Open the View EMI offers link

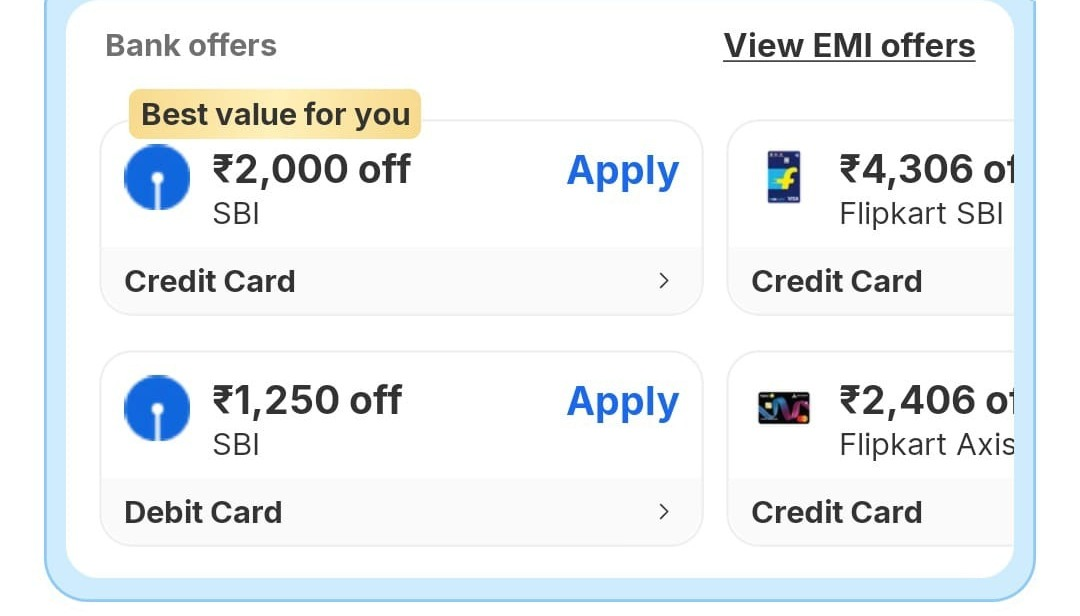pyautogui.click(x=849, y=46)
